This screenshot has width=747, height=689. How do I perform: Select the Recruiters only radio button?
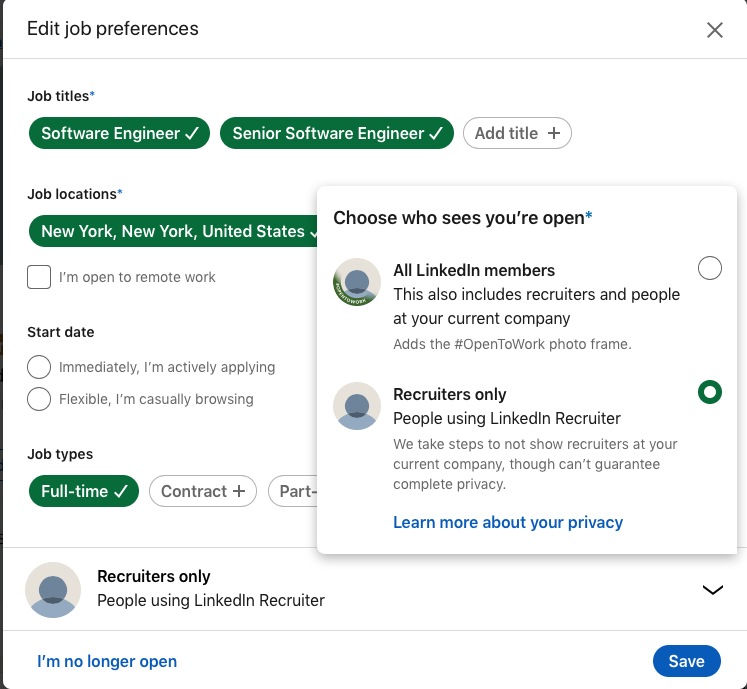(x=709, y=392)
